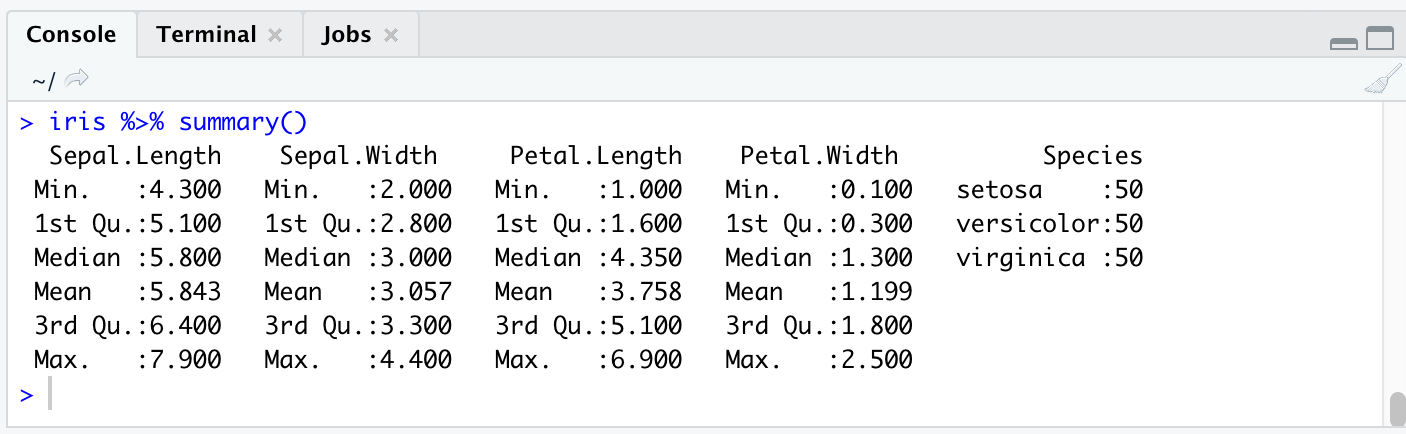This screenshot has width=1406, height=434.
Task: Click the Sepal.Width column header
Action: tap(358, 156)
